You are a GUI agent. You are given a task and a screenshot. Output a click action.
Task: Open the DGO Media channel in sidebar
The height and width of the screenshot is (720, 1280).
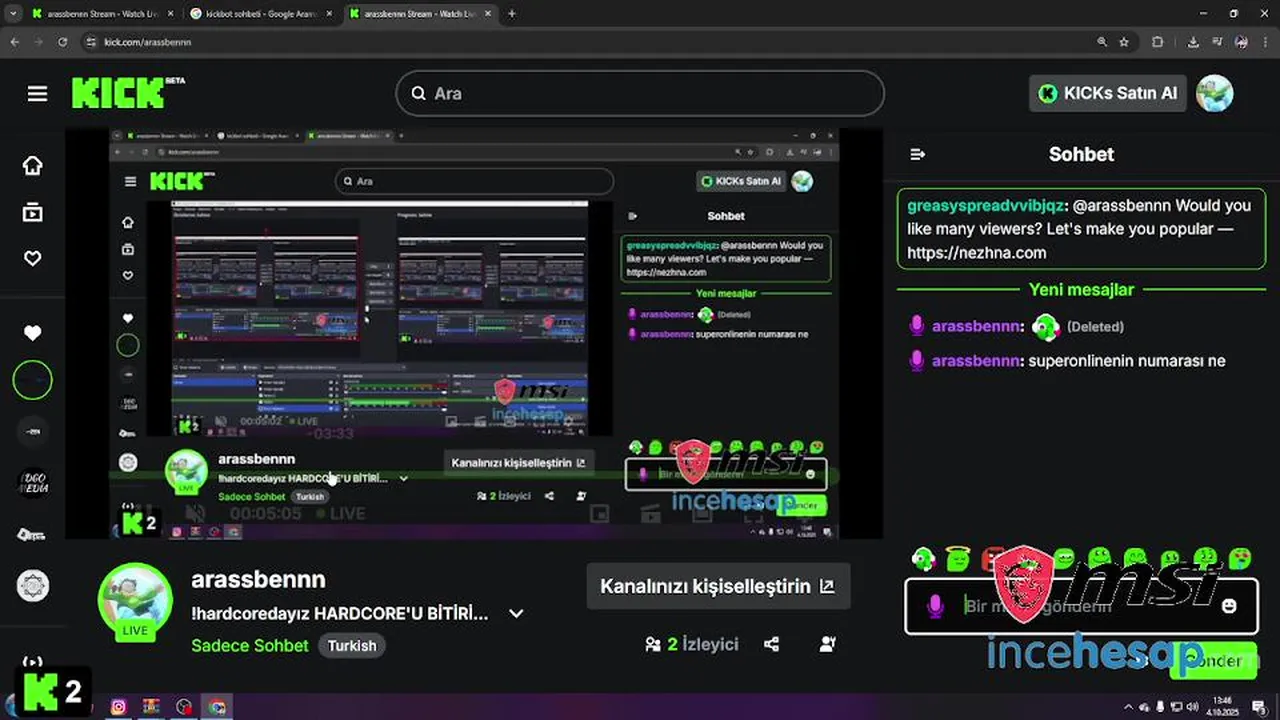(33, 483)
